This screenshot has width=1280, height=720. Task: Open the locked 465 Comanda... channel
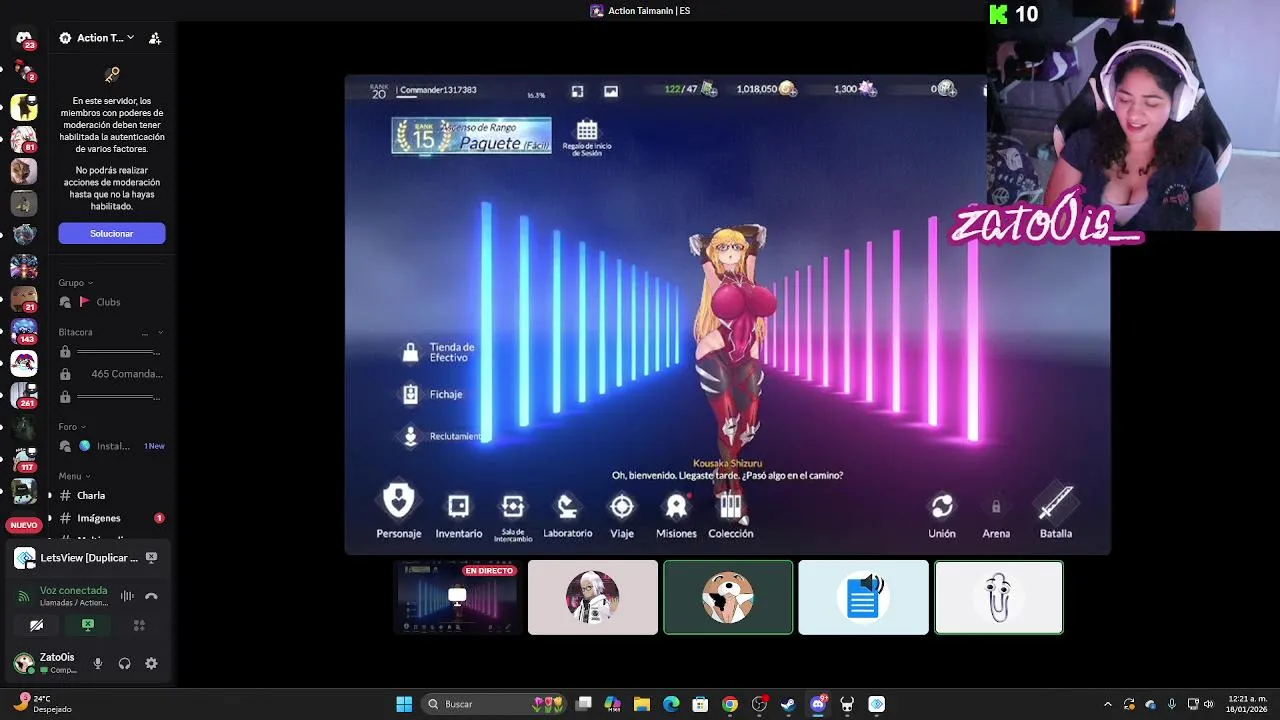click(x=110, y=374)
